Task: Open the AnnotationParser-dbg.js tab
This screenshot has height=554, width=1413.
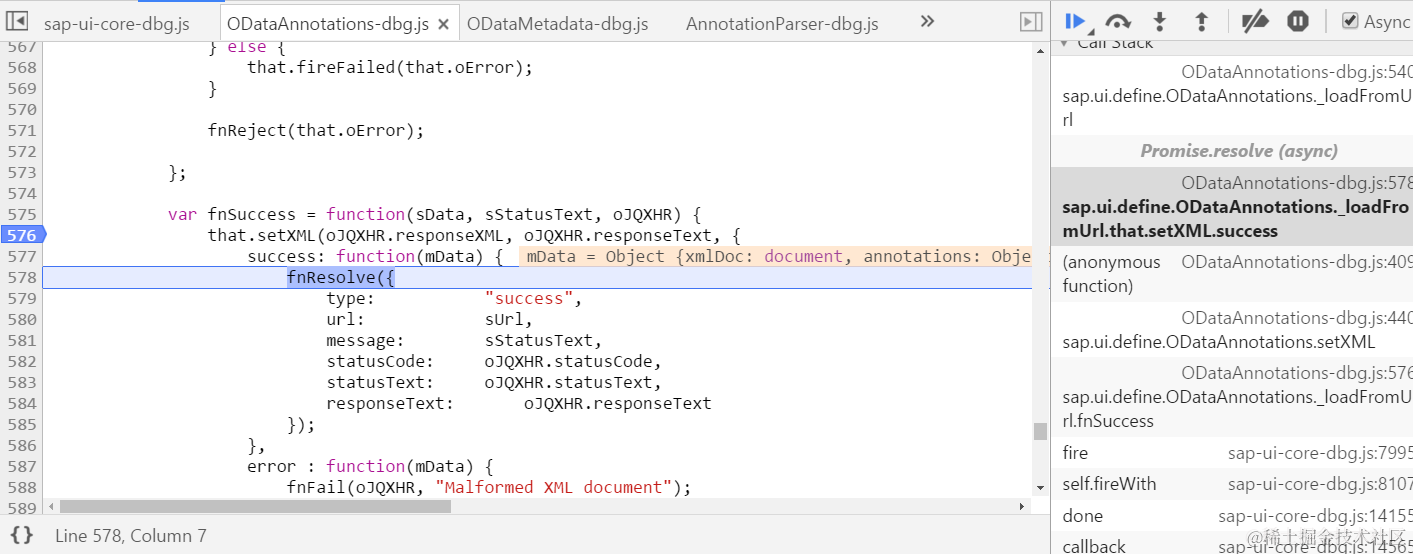Action: (782, 23)
